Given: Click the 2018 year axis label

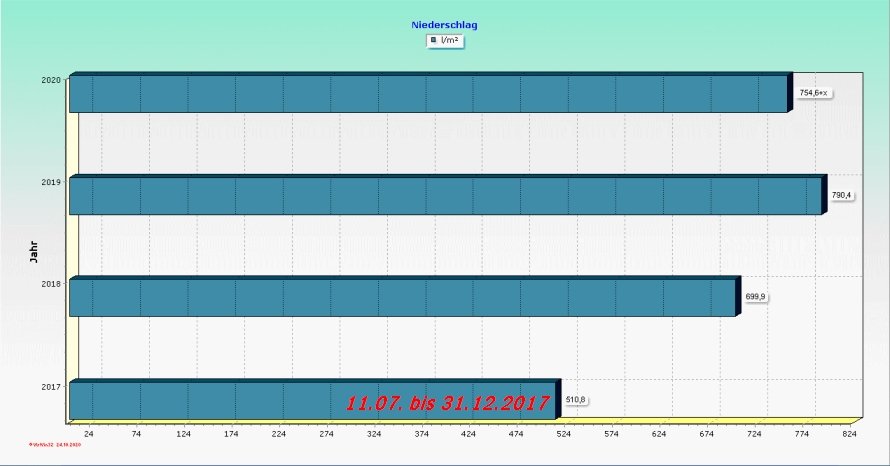Looking at the screenshot, I should coord(52,284).
